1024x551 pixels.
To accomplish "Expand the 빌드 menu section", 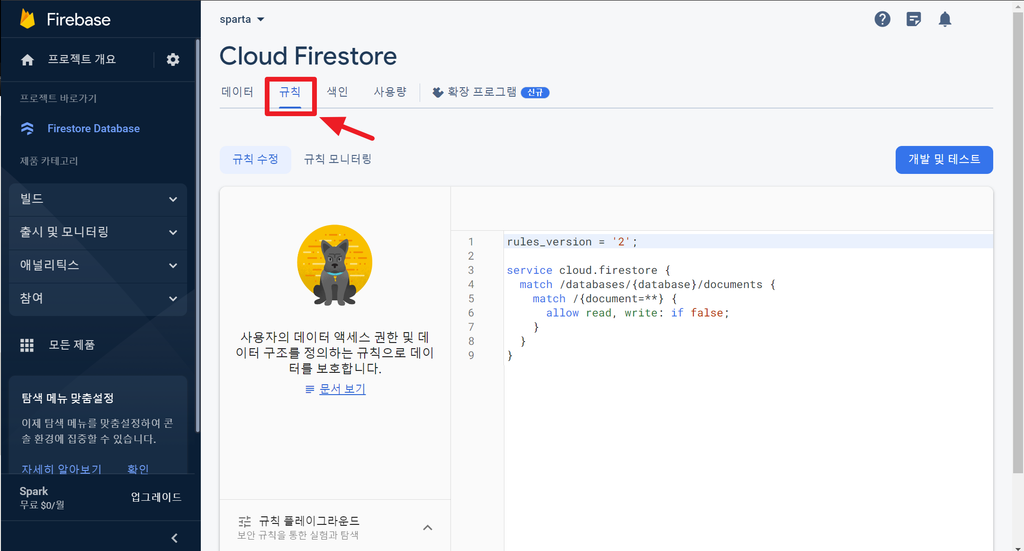I will (x=98, y=199).
